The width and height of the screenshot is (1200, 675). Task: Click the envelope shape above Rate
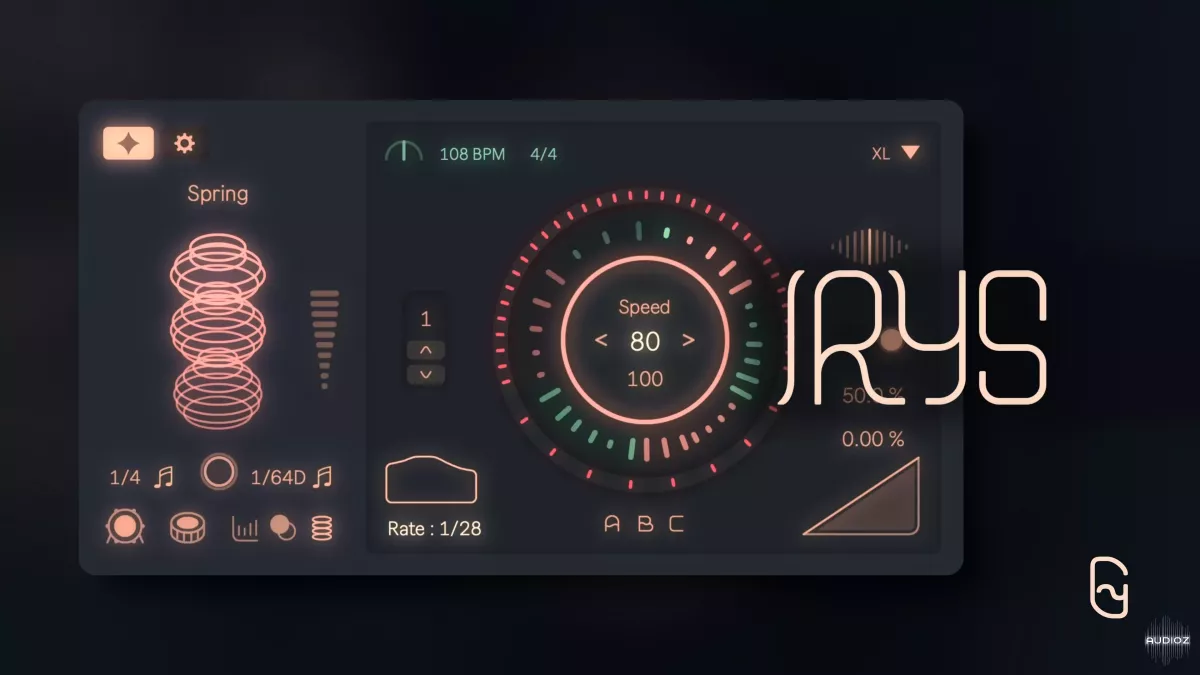431,479
